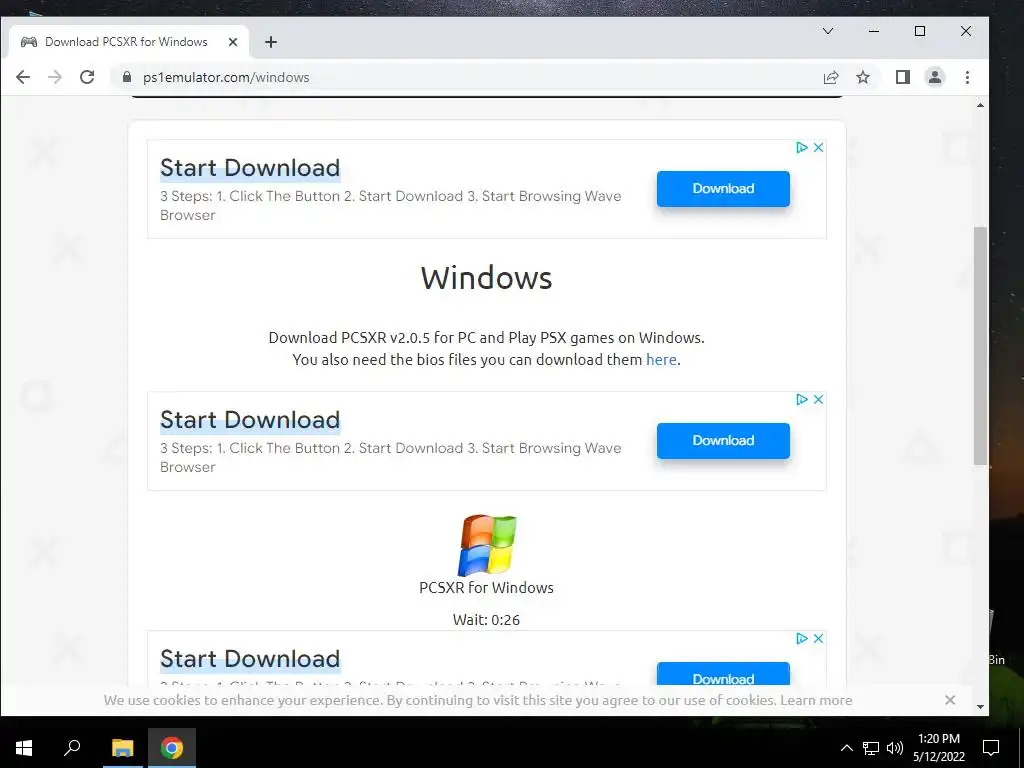The height and width of the screenshot is (768, 1024).
Task: Close the top ad with X
Action: coord(818,148)
